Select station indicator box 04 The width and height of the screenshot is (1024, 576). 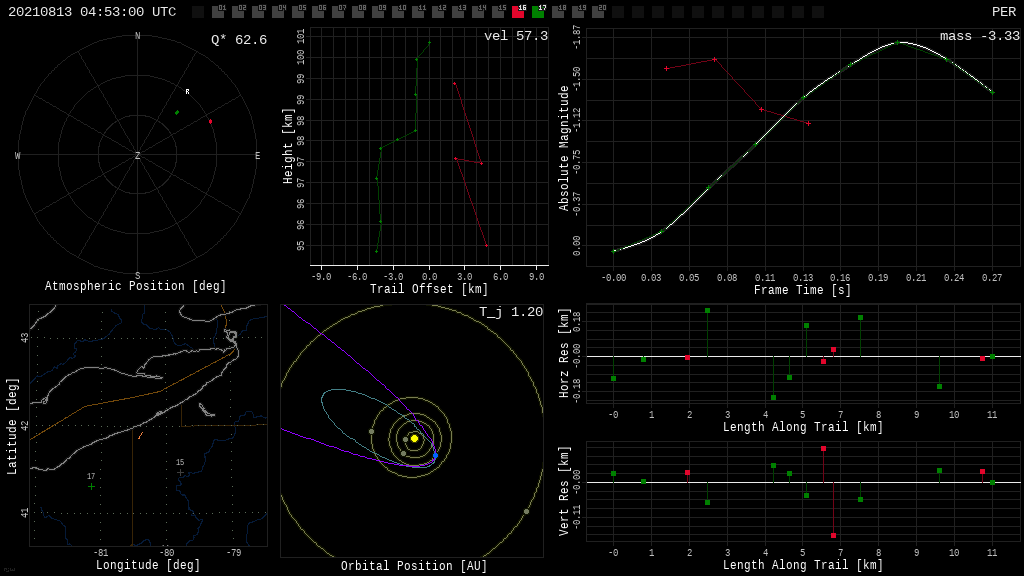point(278,11)
